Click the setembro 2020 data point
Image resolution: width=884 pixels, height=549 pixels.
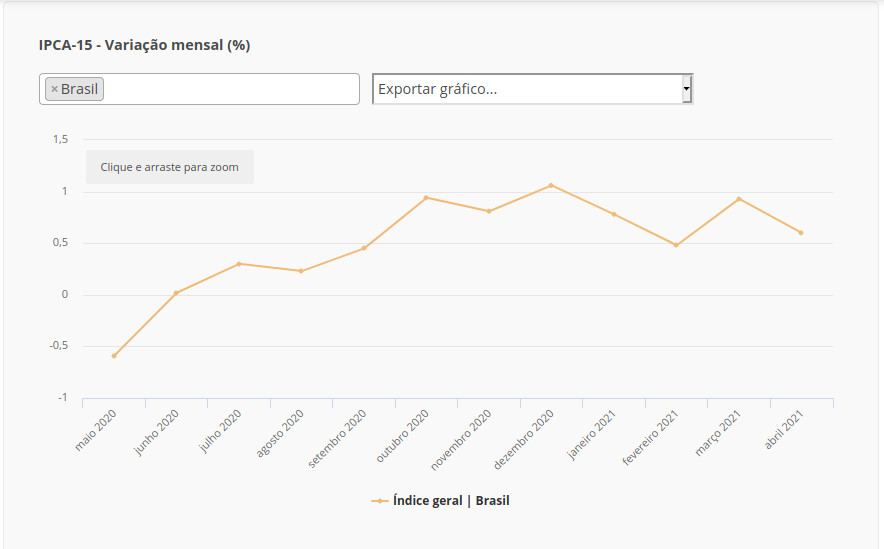point(364,248)
